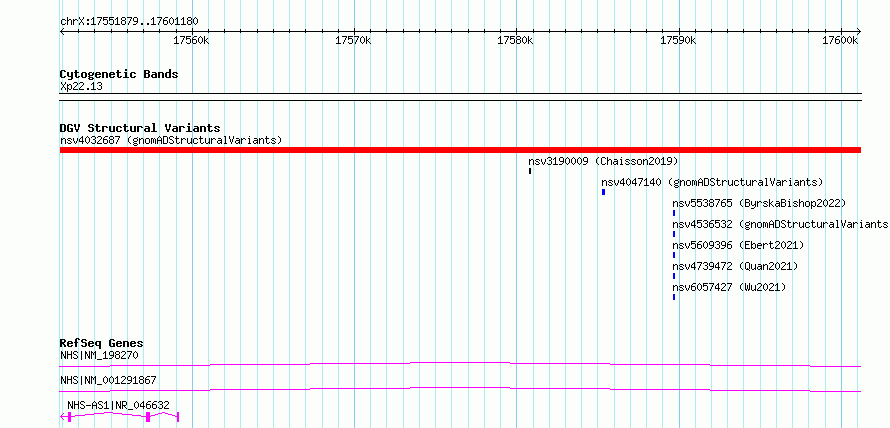Screen dimensions: 890x428
Task: Click the 17590k ruler tick label
Action: [678, 40]
